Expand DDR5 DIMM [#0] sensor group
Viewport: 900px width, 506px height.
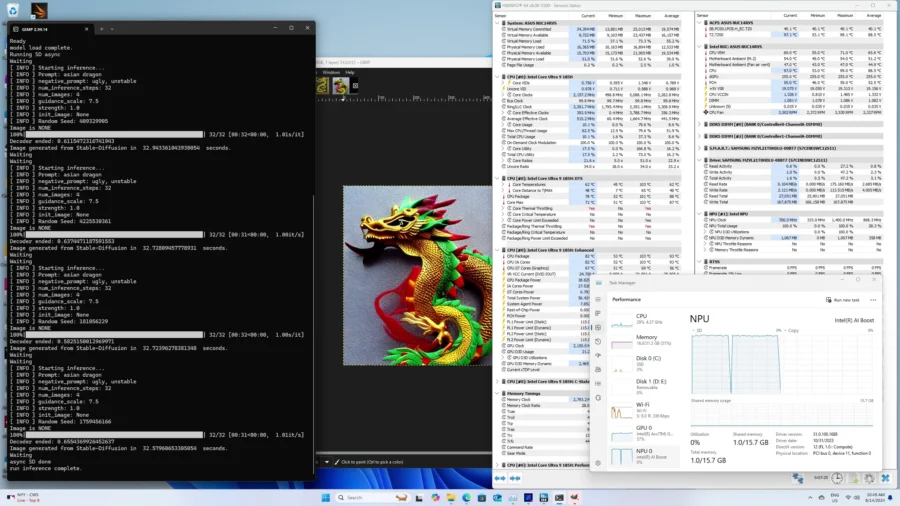tap(699, 124)
